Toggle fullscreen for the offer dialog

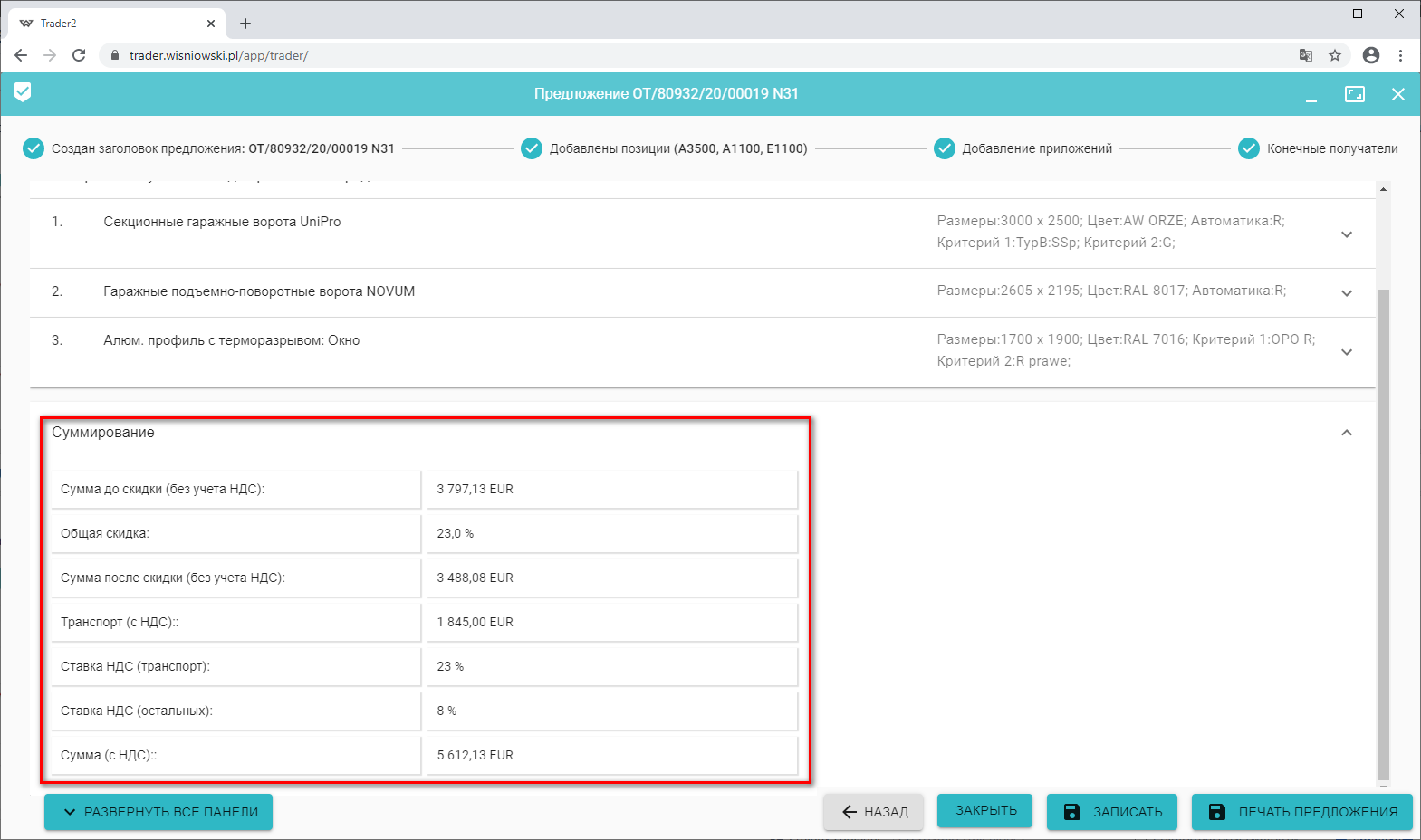[x=1354, y=94]
